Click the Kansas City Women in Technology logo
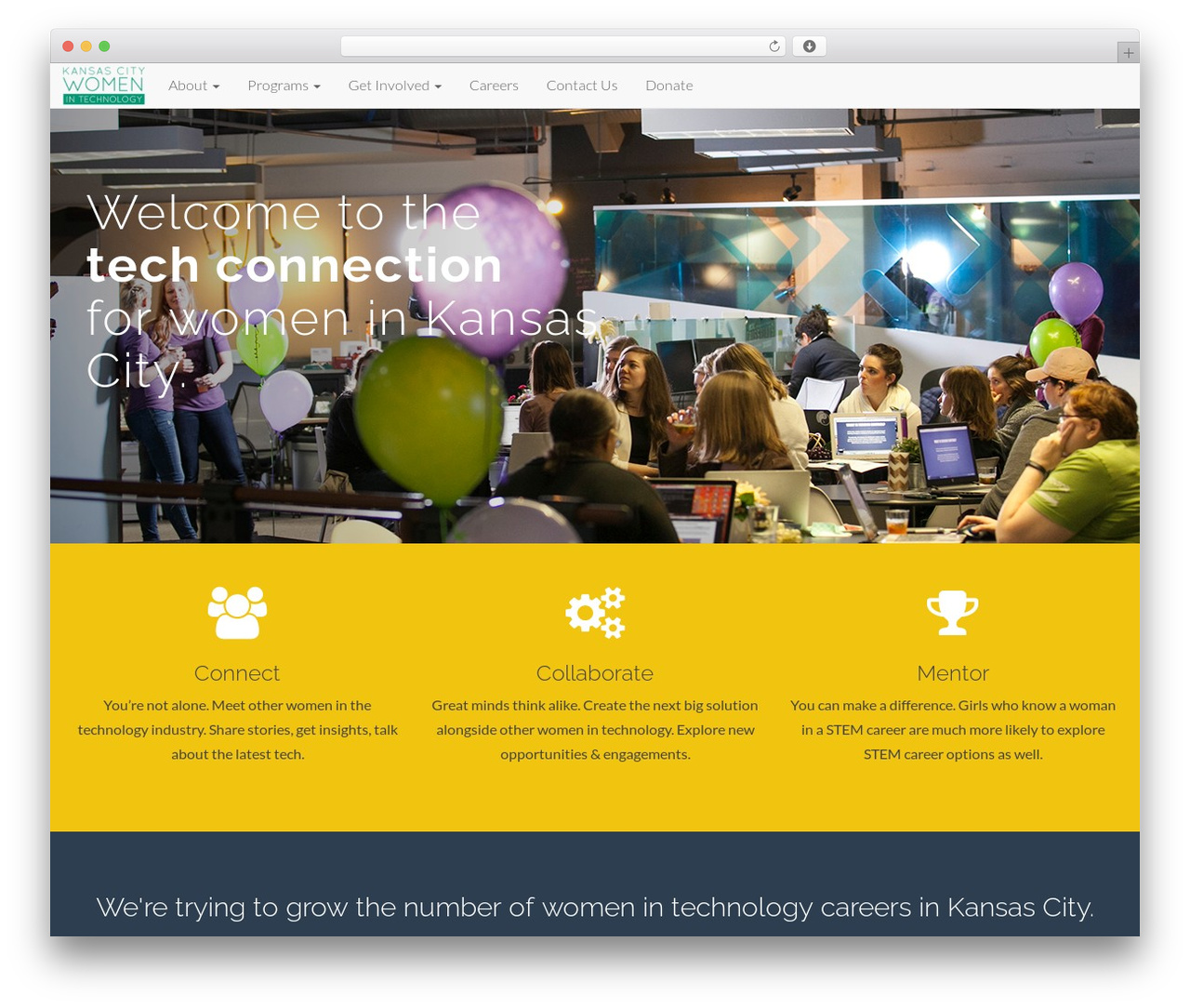The image size is (1190, 1008). tap(103, 86)
